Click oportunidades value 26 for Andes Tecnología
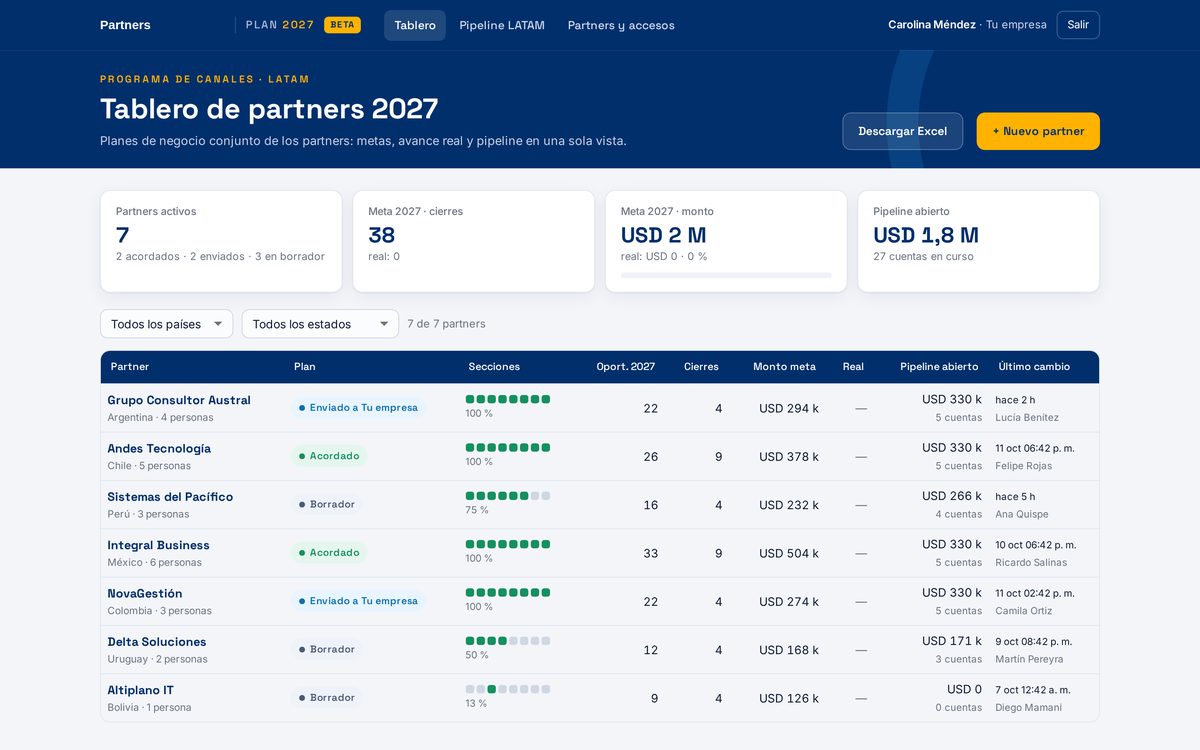 (650, 456)
